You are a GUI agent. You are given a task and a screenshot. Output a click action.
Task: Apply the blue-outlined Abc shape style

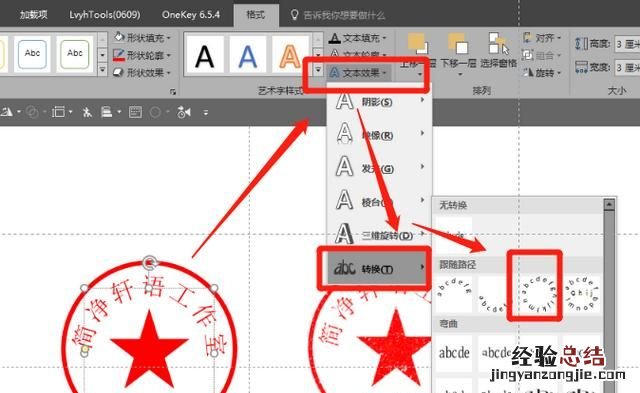32,53
